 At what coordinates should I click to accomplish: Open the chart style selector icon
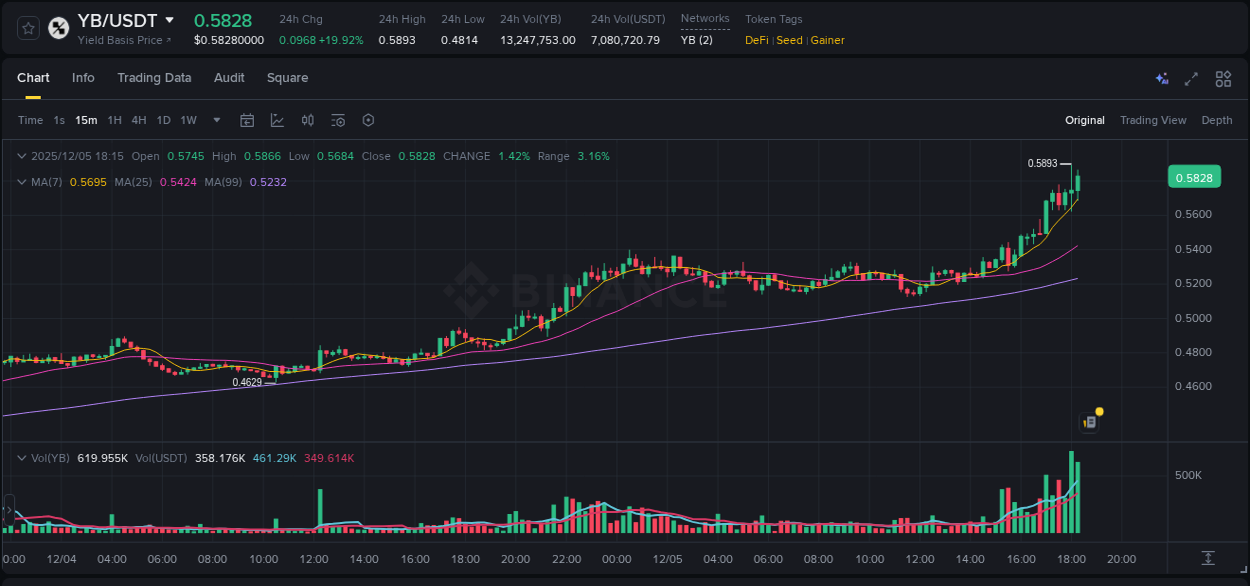point(277,119)
